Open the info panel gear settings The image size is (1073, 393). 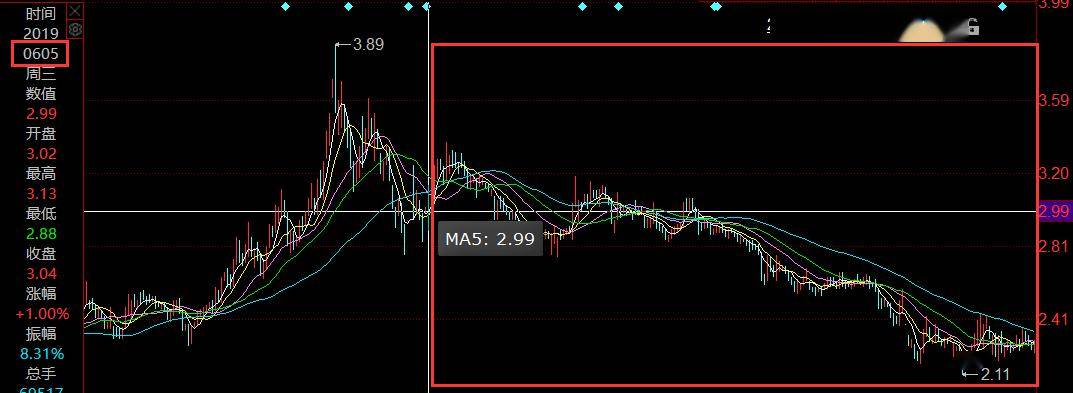[x=75, y=29]
